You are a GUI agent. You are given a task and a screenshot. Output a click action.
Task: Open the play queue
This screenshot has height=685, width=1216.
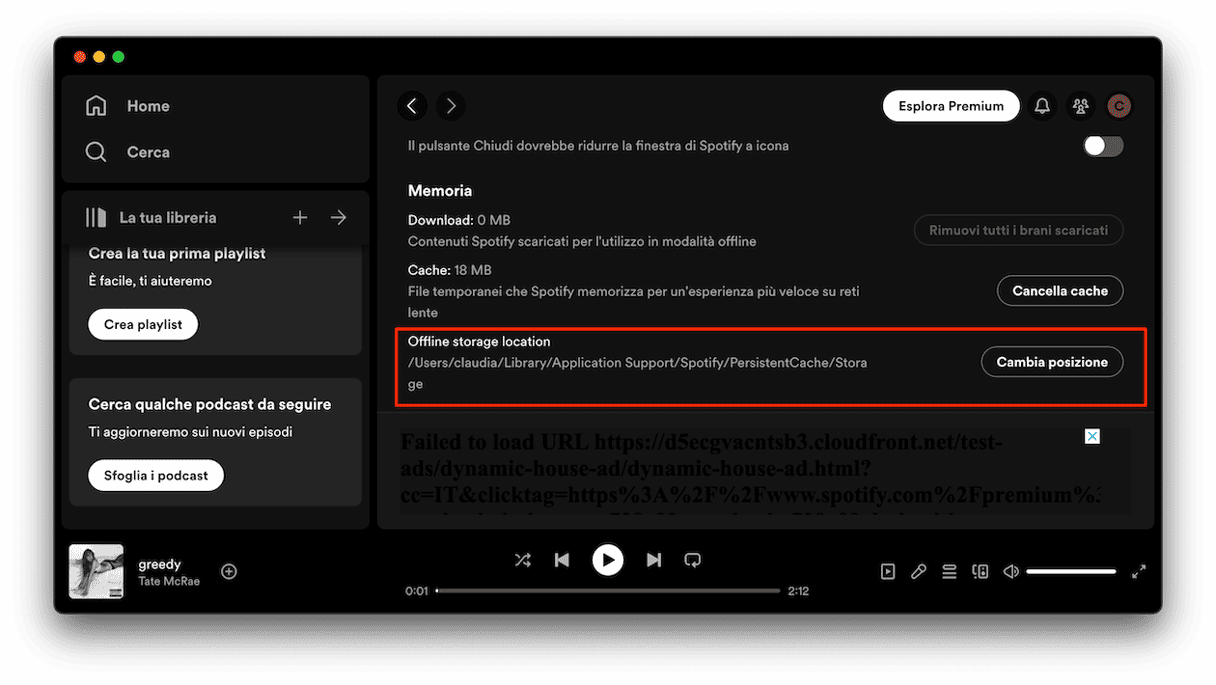coord(949,572)
